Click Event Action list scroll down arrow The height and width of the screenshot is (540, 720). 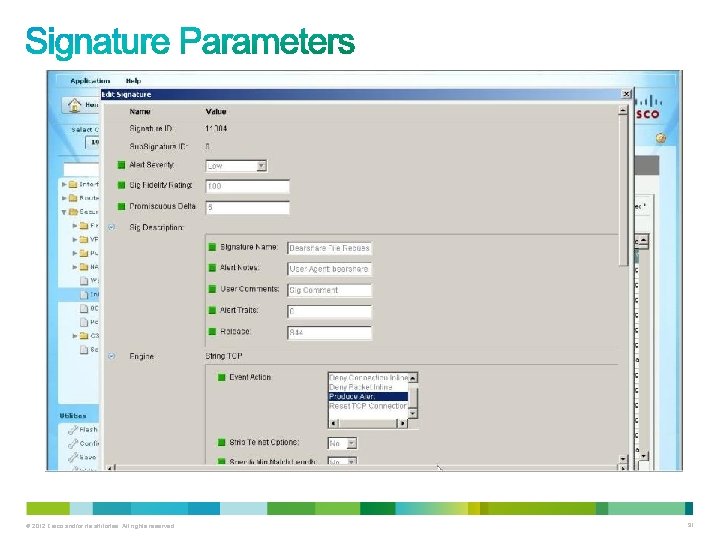pos(413,414)
